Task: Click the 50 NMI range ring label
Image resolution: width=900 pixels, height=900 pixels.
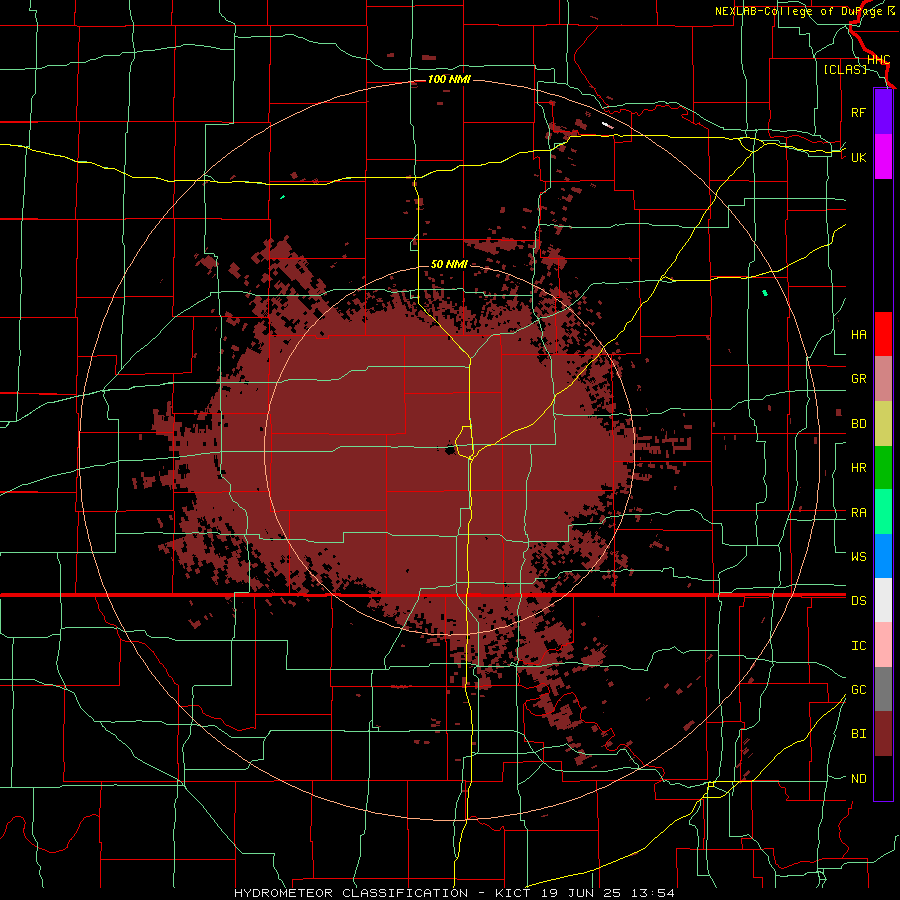Action: click(449, 264)
